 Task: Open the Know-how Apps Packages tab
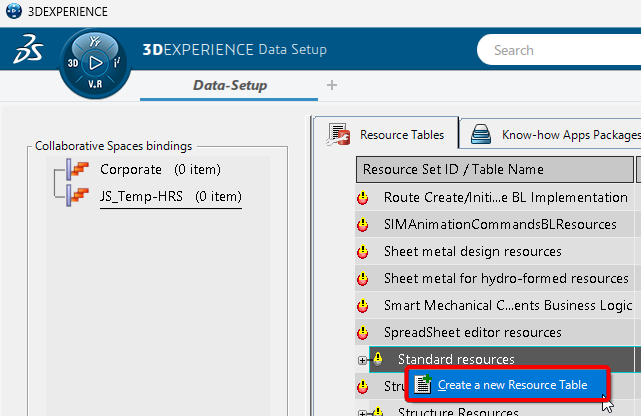[x=551, y=133]
